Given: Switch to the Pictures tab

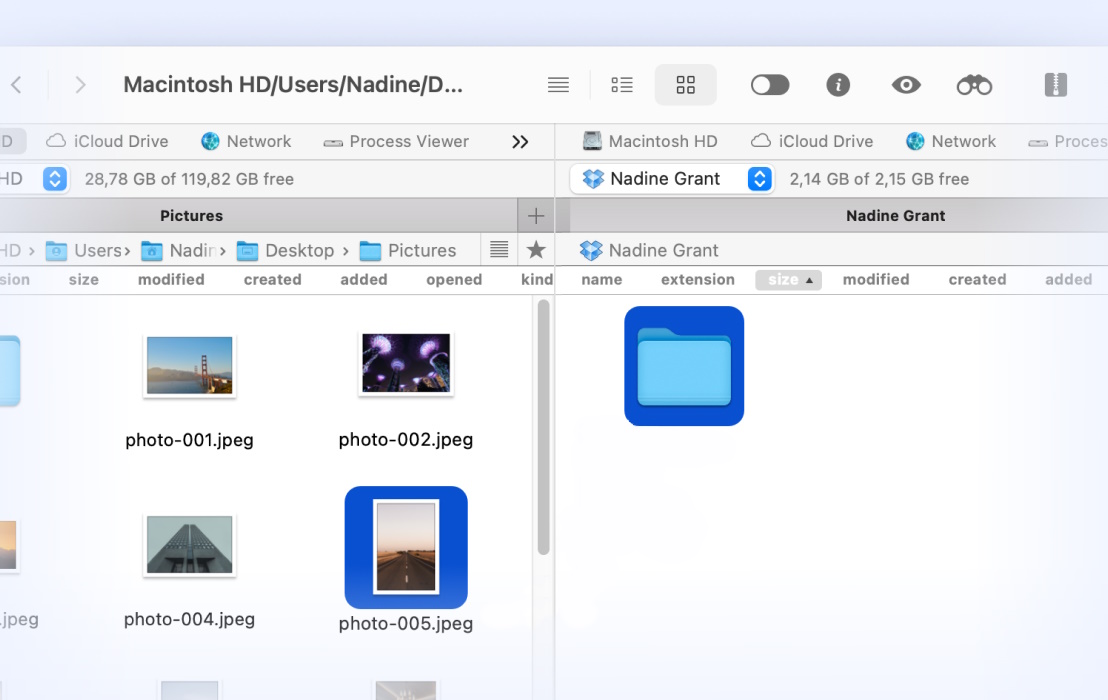Looking at the screenshot, I should (x=191, y=215).
